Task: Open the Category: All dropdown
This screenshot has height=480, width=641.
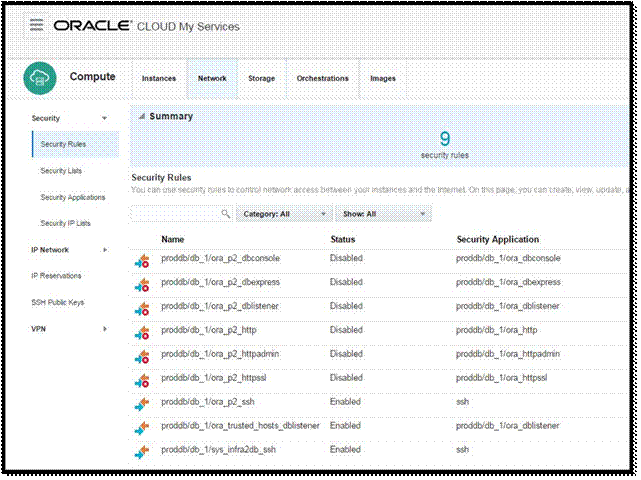Action: click(x=284, y=214)
